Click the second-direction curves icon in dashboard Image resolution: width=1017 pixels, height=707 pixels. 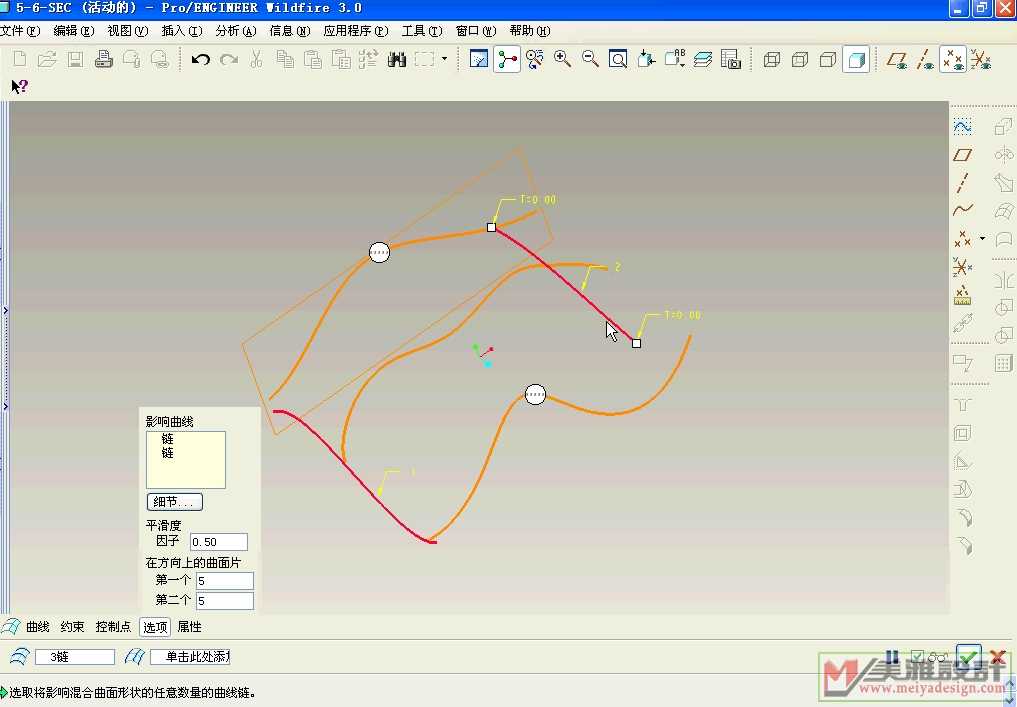coord(134,657)
